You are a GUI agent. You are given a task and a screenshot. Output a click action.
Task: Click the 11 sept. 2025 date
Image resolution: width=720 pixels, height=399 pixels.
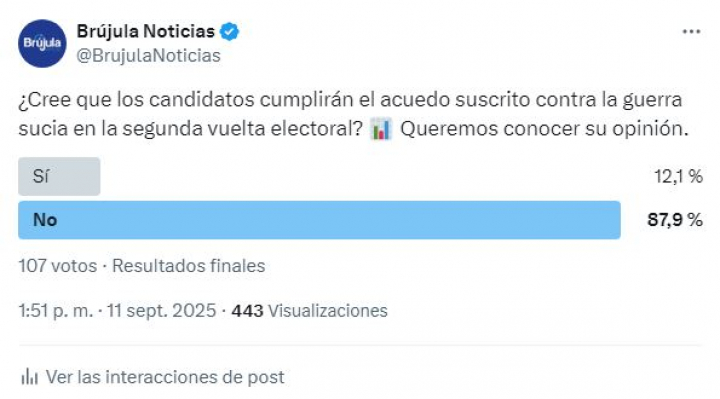[162, 311]
